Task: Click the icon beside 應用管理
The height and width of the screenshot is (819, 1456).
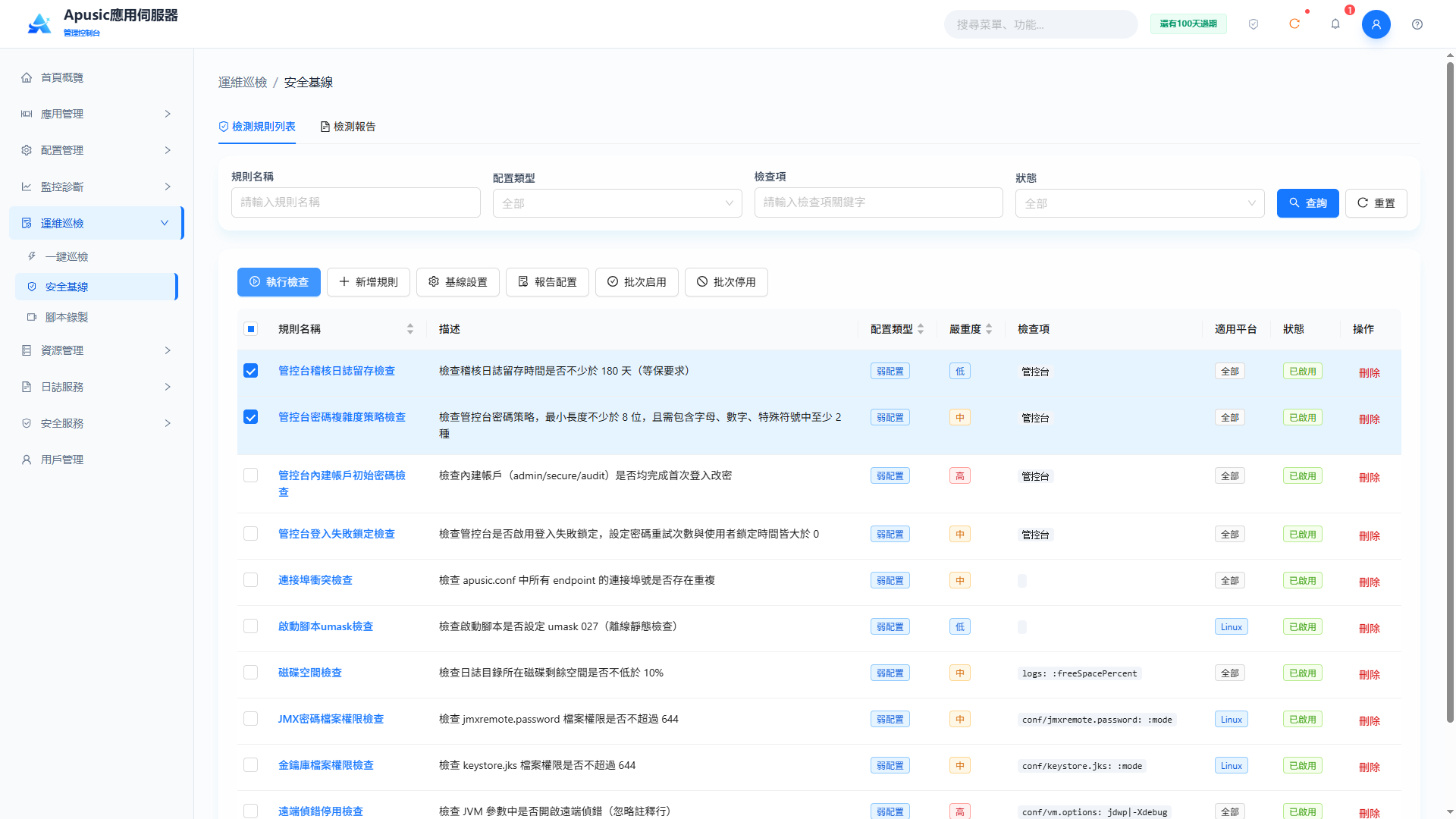Action: click(x=27, y=114)
